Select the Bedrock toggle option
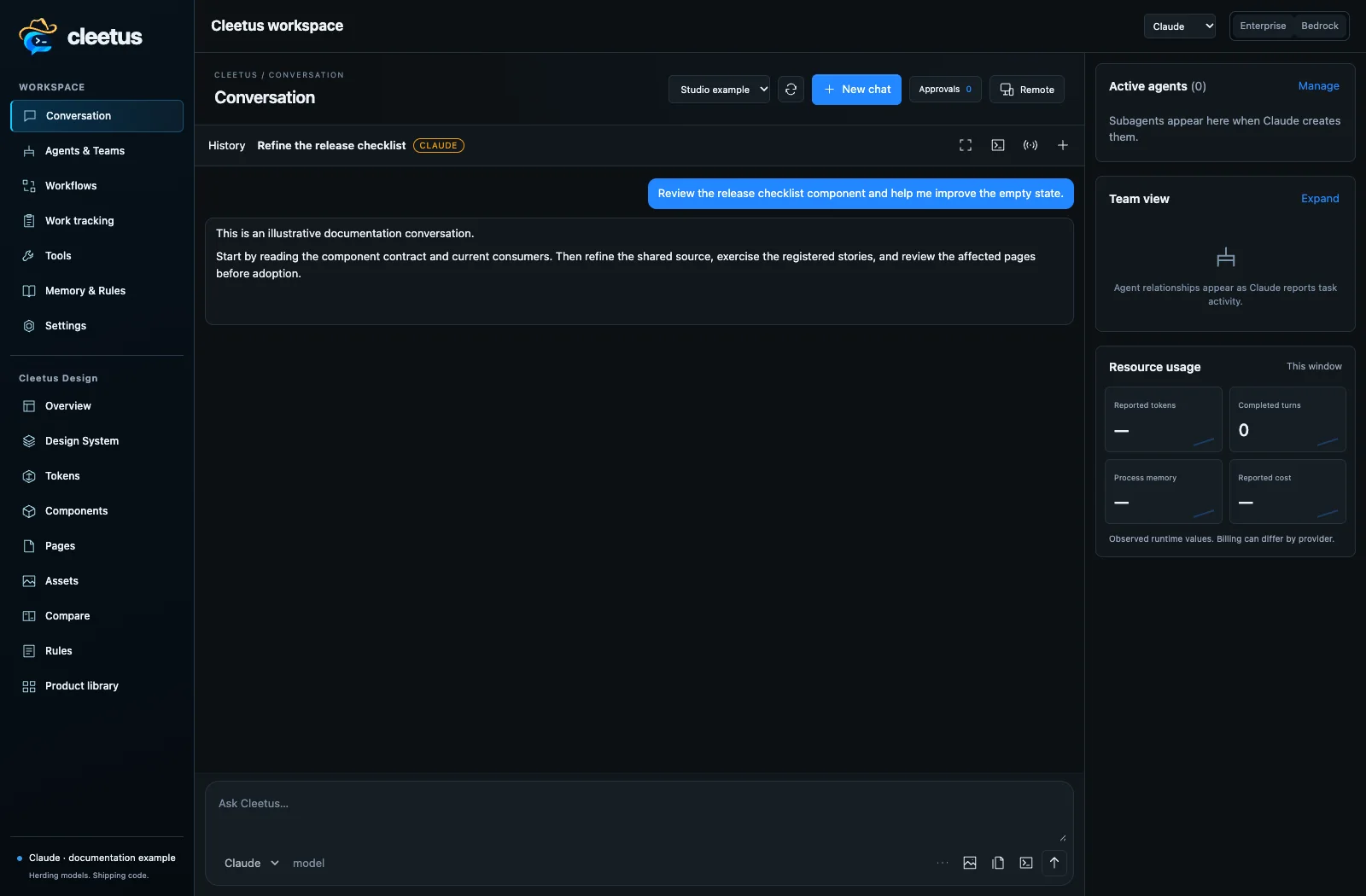This screenshot has height=896, width=1366. coord(1320,26)
